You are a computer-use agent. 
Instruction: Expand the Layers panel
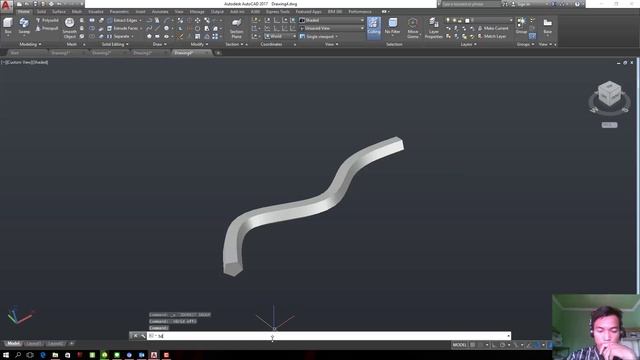[468, 44]
